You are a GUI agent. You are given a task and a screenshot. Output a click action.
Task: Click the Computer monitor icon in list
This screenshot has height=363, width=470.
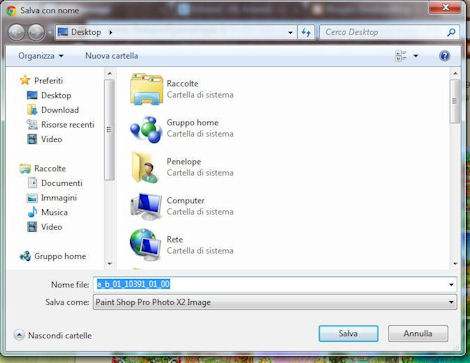[x=146, y=206]
